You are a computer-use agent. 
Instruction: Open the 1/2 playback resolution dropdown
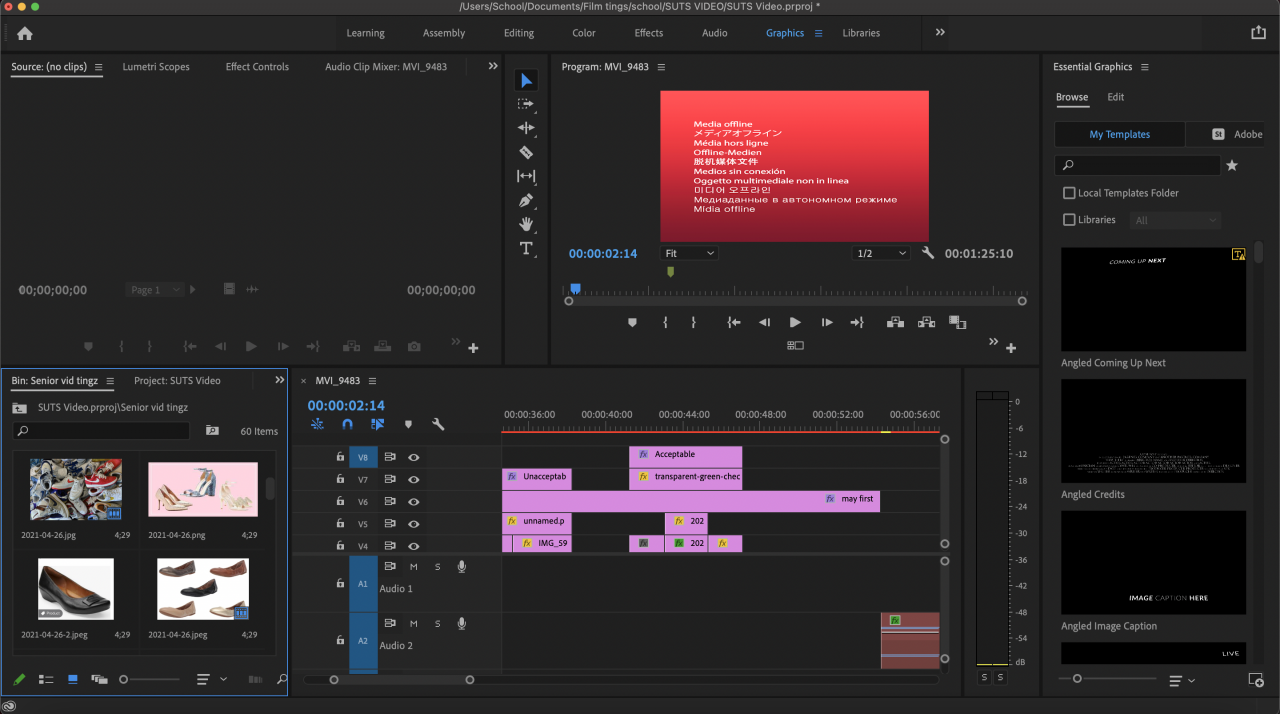click(x=881, y=254)
